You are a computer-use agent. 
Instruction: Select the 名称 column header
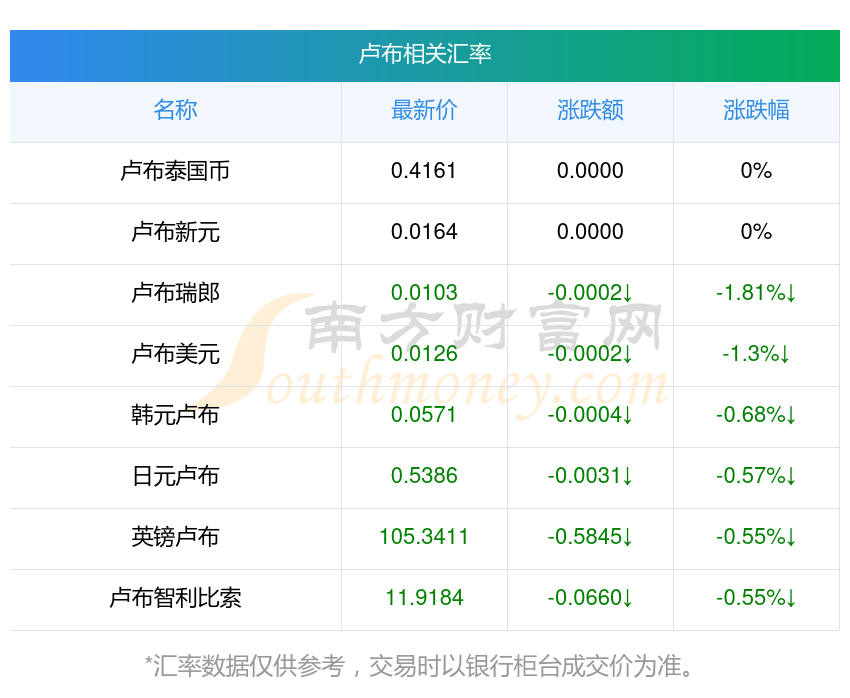point(175,110)
